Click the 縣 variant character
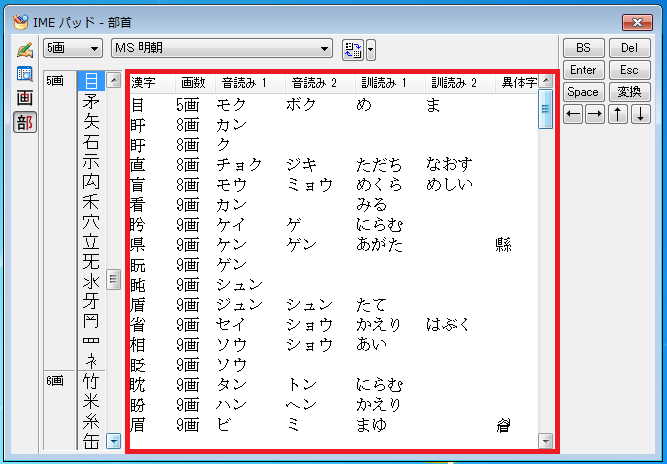This screenshot has height=464, width=667. (504, 245)
